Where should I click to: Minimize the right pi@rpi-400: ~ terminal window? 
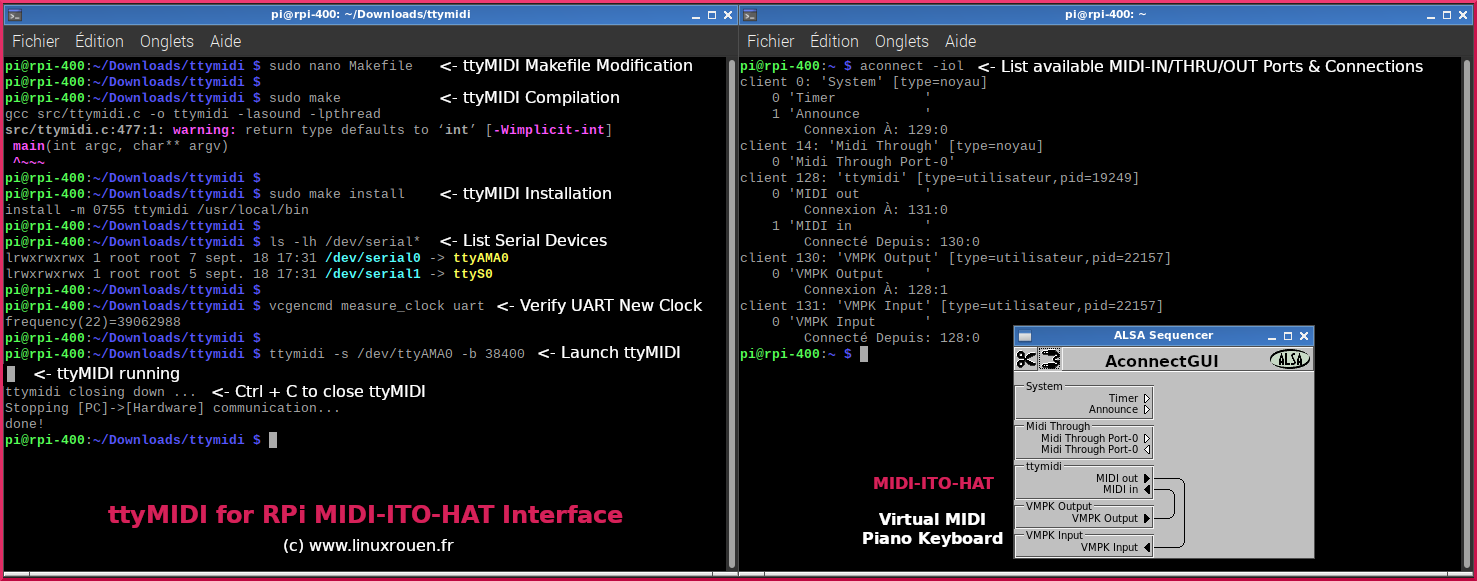point(1433,15)
